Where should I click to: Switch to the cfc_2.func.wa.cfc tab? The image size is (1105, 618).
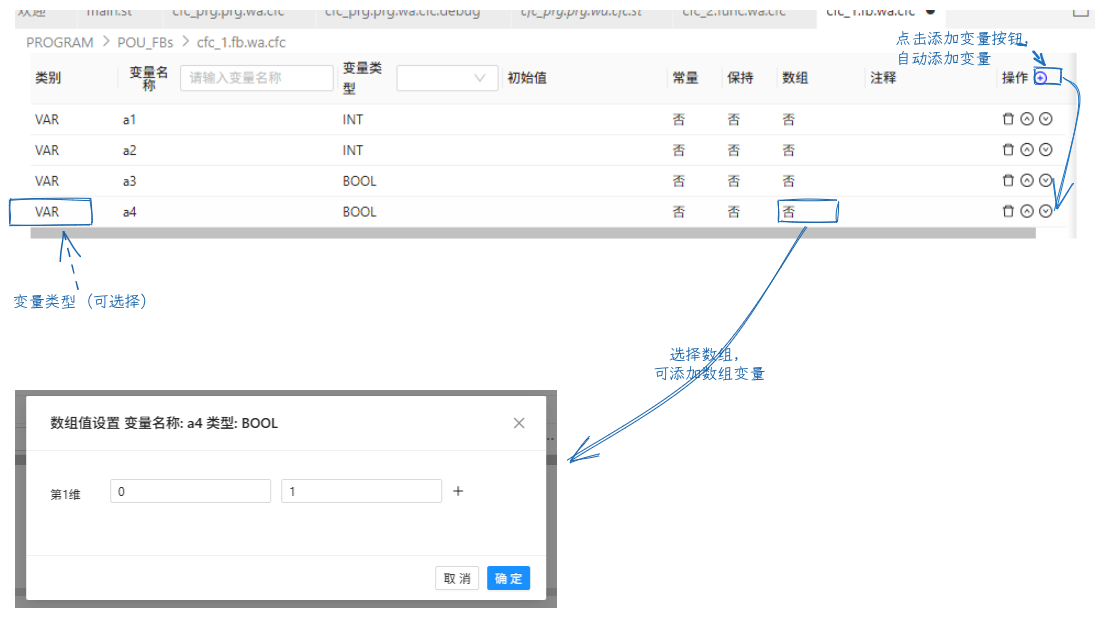pyautogui.click(x=734, y=13)
